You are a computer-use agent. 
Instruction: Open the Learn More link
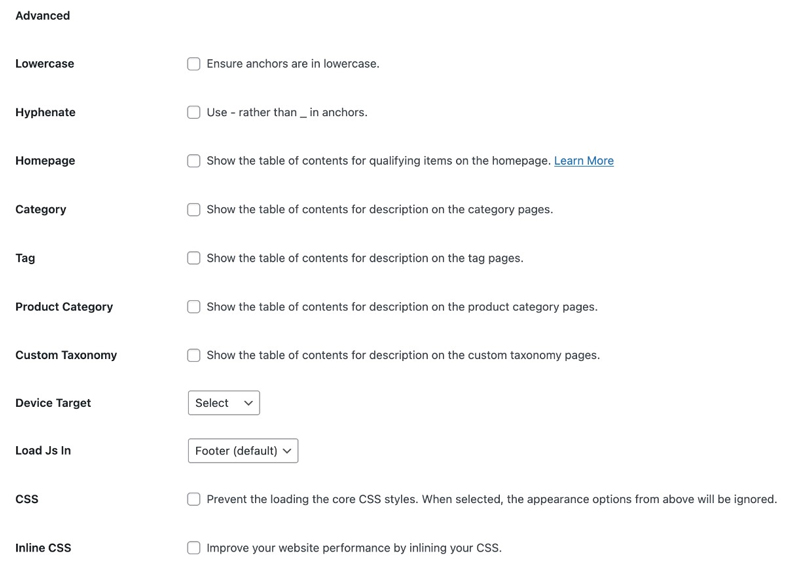tap(584, 161)
